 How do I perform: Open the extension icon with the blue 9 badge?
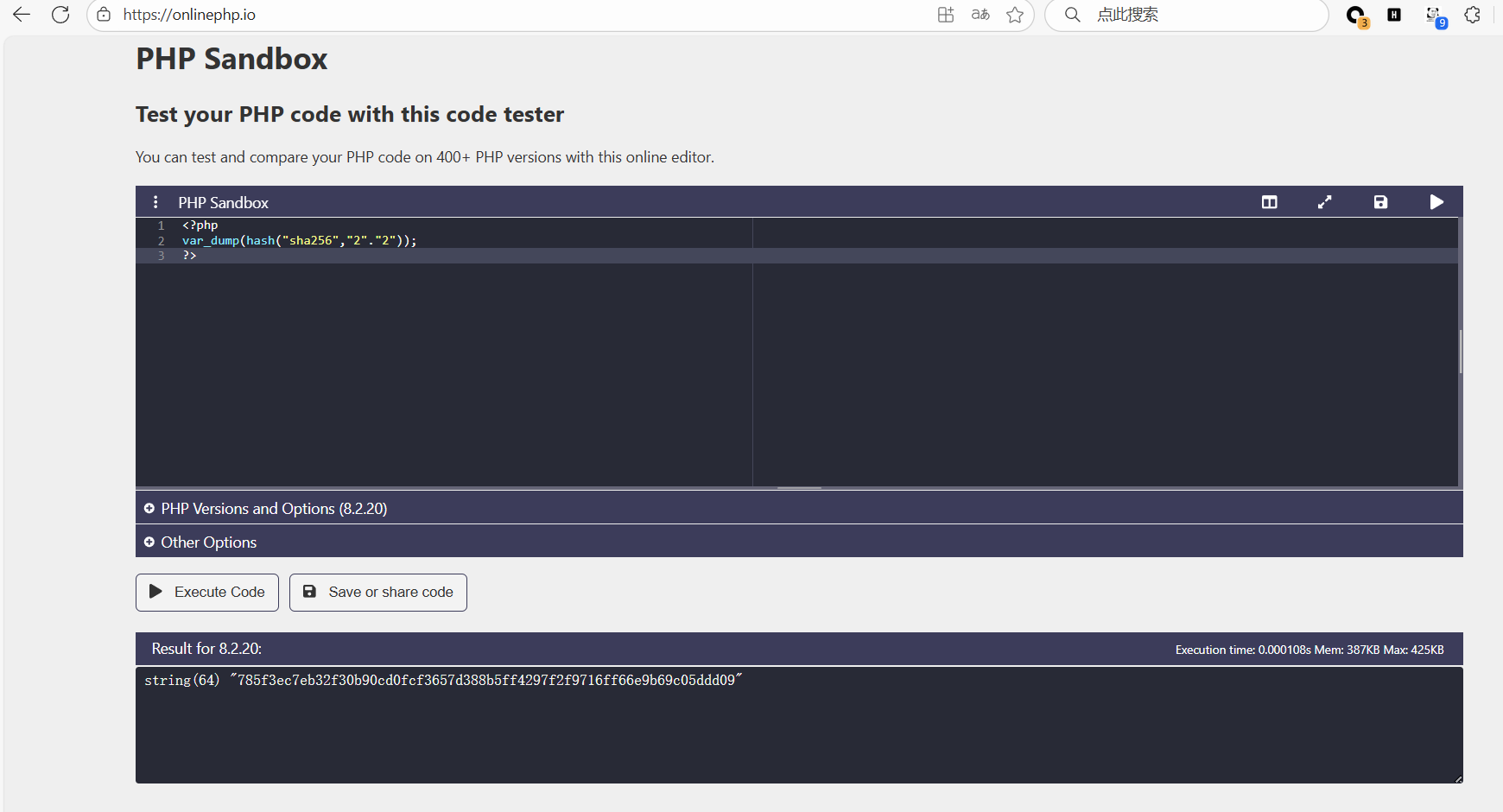[x=1435, y=16]
